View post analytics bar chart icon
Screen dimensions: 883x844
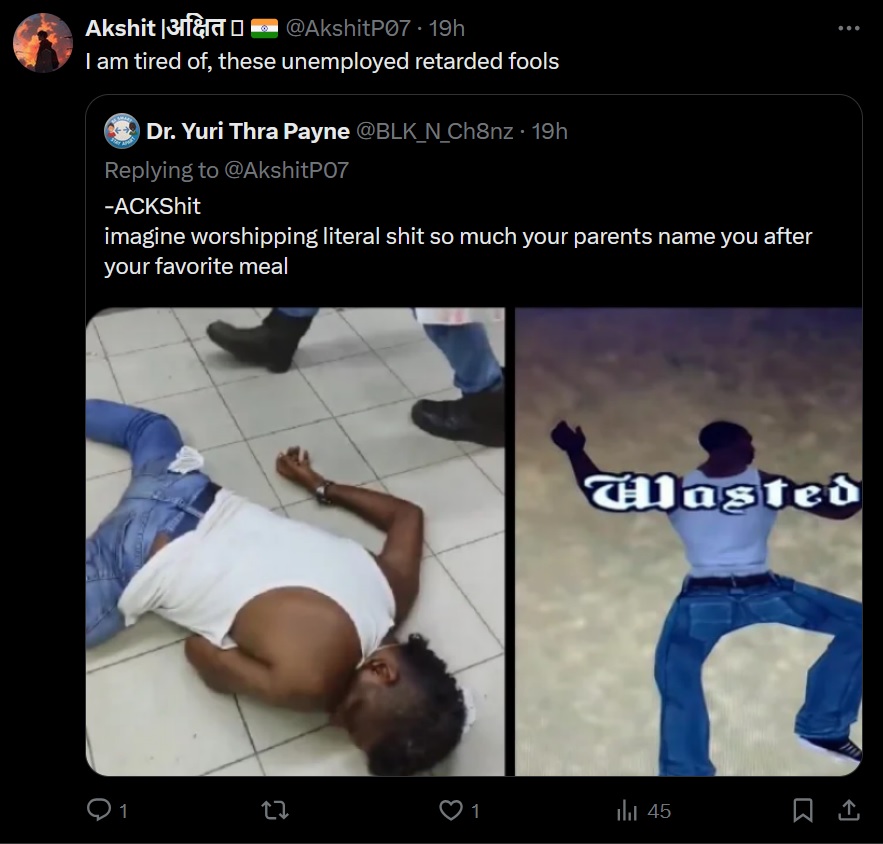(x=627, y=811)
